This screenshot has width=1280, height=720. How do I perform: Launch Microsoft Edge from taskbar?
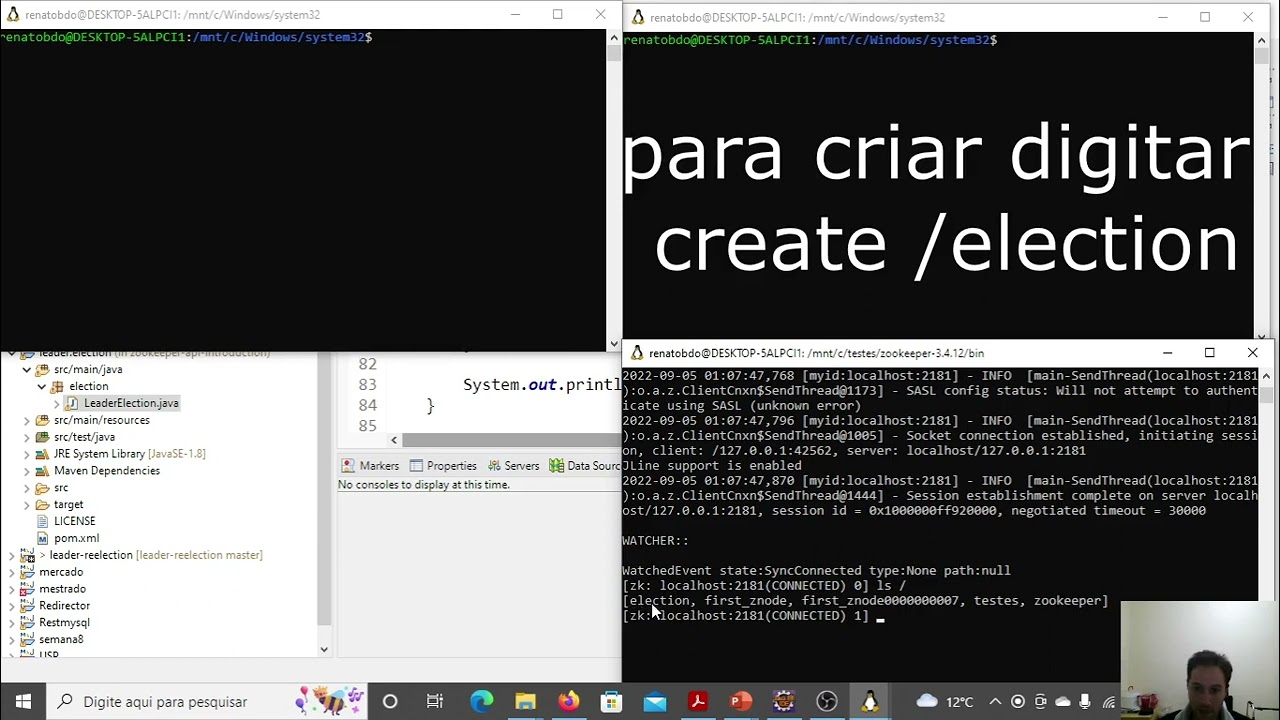(481, 702)
